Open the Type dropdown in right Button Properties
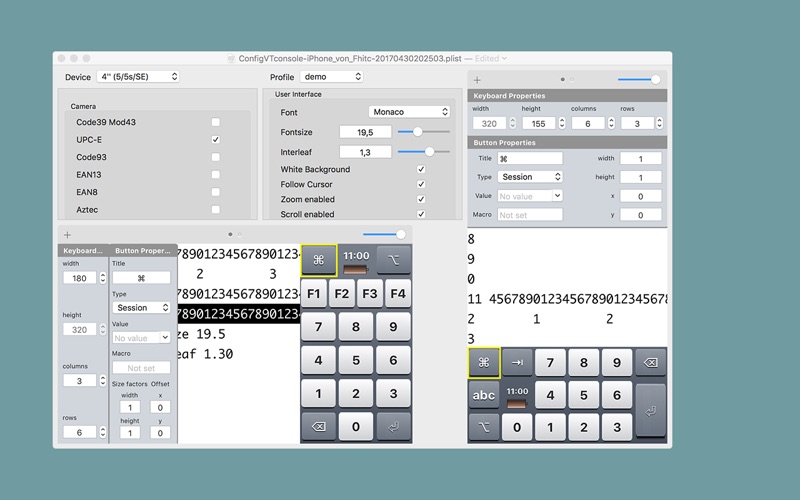This screenshot has width=800, height=500. coord(530,177)
